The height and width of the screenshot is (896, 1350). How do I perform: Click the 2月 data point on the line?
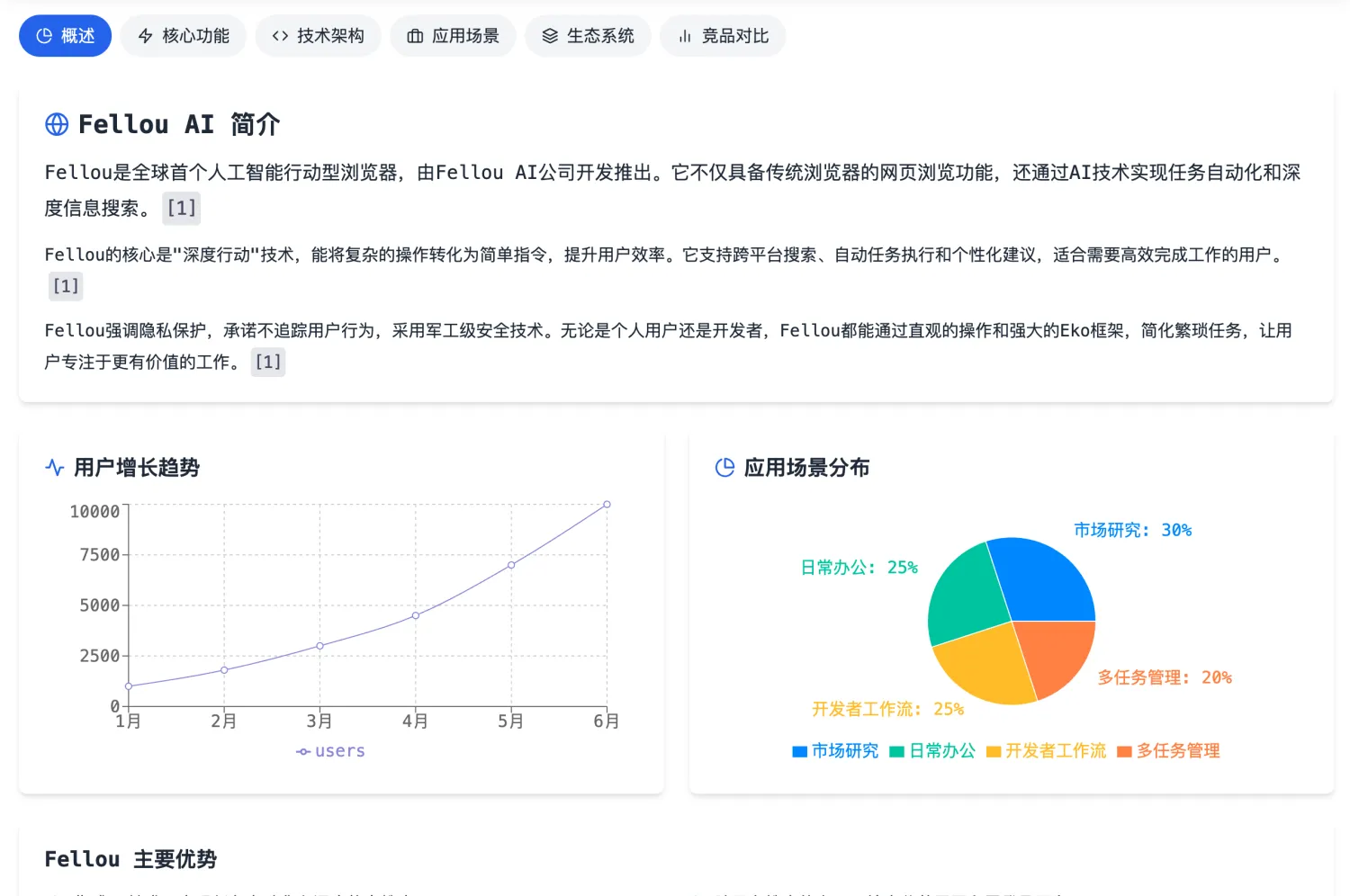(x=224, y=670)
